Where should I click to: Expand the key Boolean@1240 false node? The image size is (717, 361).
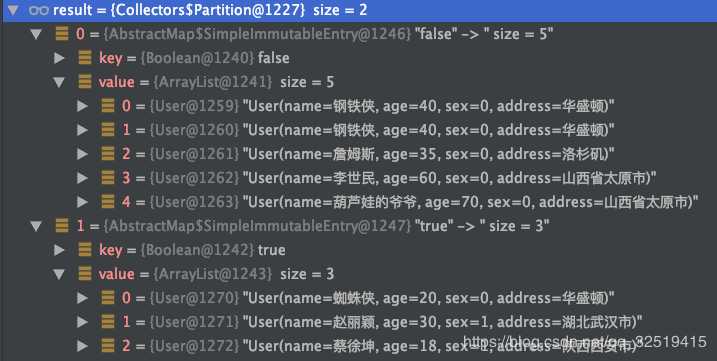[59, 58]
